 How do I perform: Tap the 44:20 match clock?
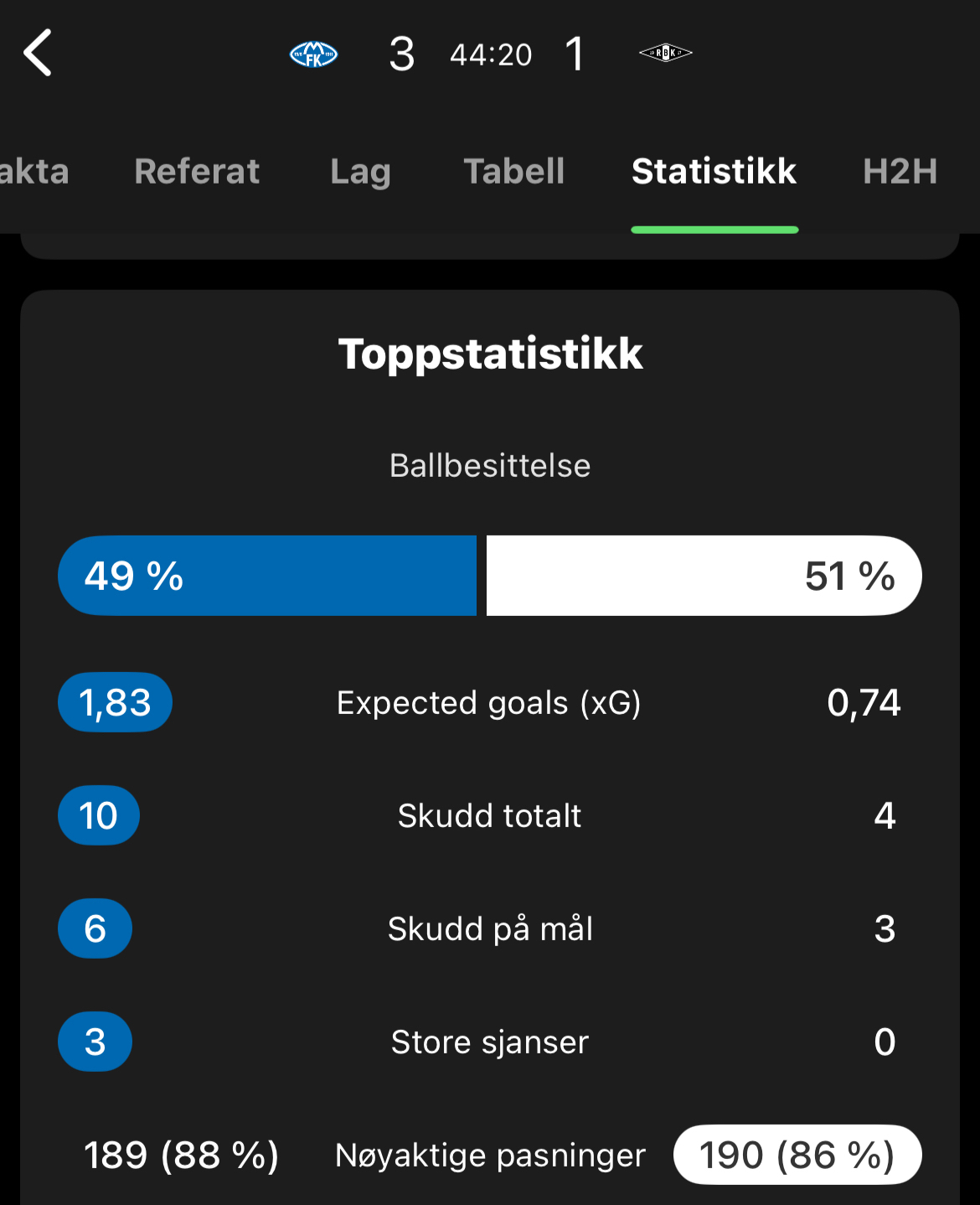[x=491, y=55]
